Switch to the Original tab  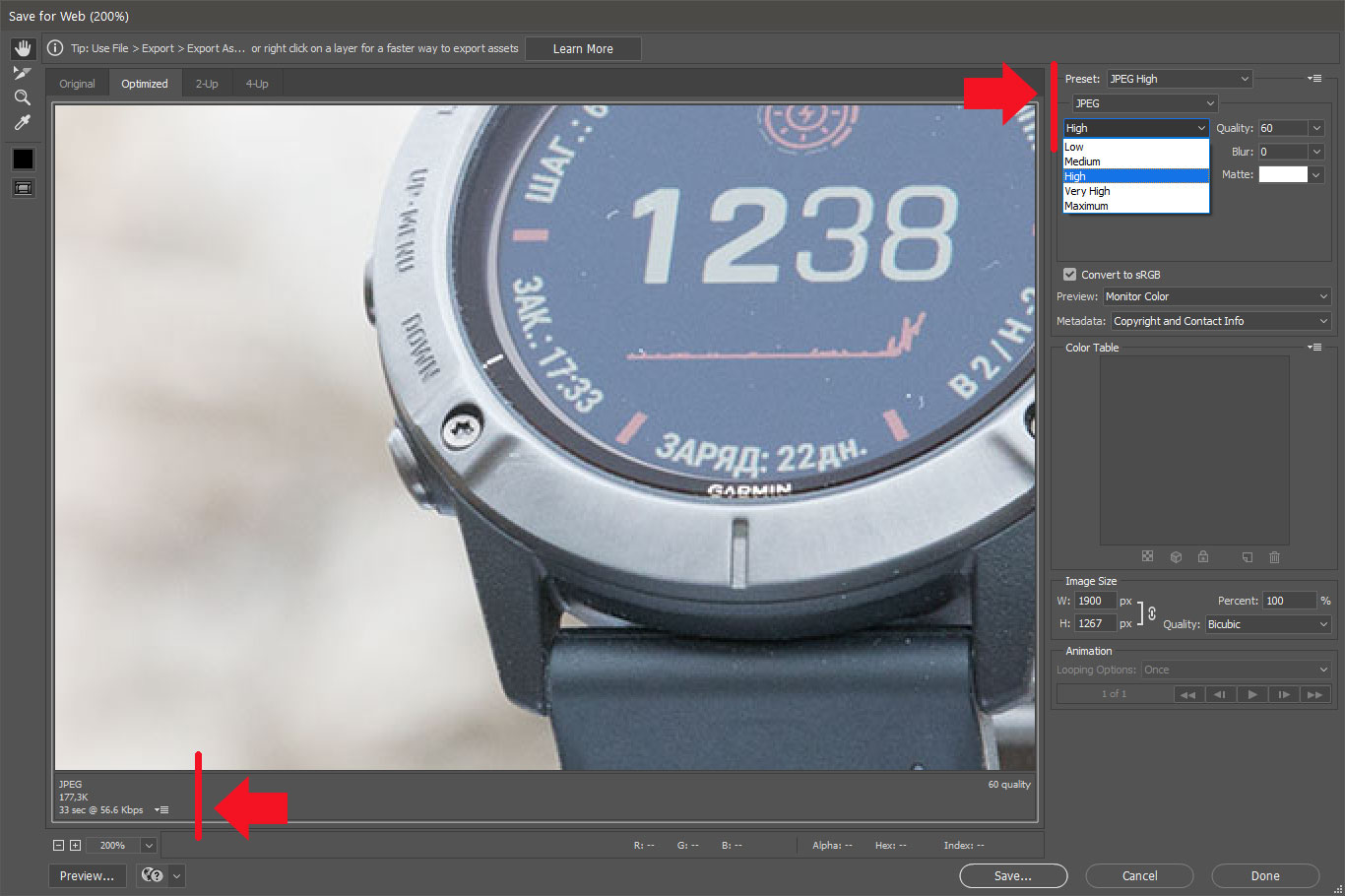click(x=77, y=84)
